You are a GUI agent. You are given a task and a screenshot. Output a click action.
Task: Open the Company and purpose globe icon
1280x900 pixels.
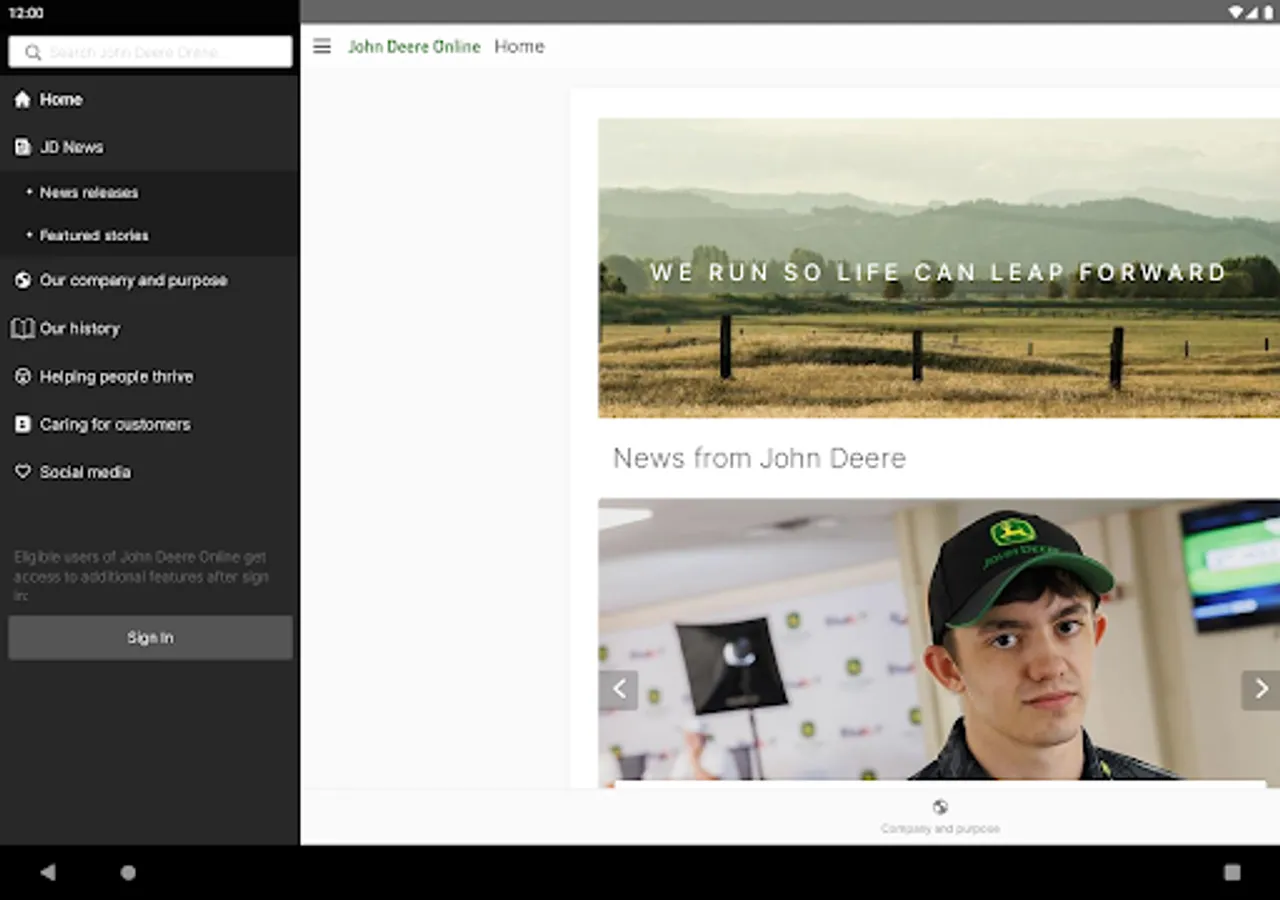pos(939,807)
